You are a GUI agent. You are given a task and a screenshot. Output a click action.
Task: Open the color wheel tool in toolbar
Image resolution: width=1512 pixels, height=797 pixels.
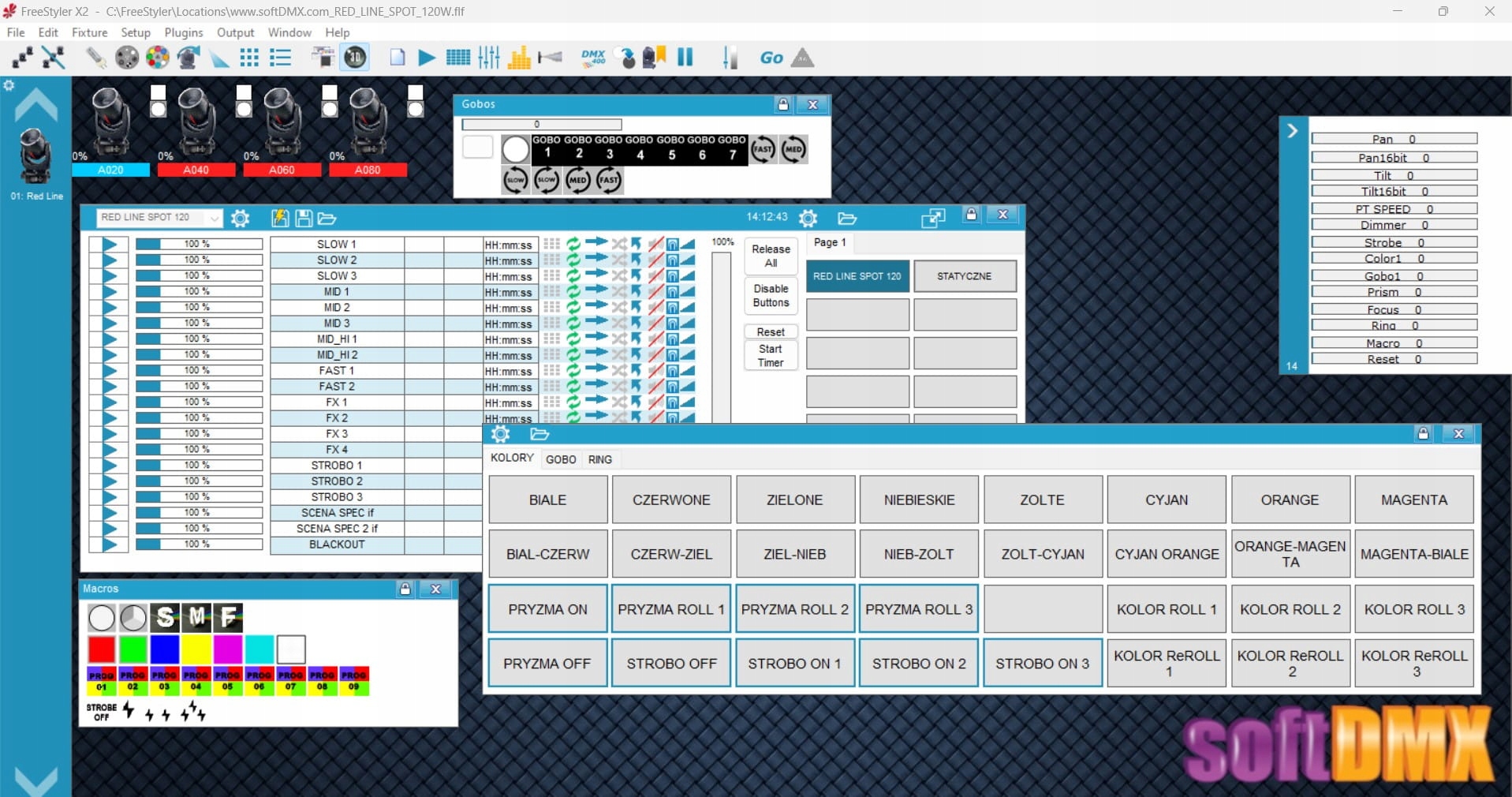click(x=158, y=58)
